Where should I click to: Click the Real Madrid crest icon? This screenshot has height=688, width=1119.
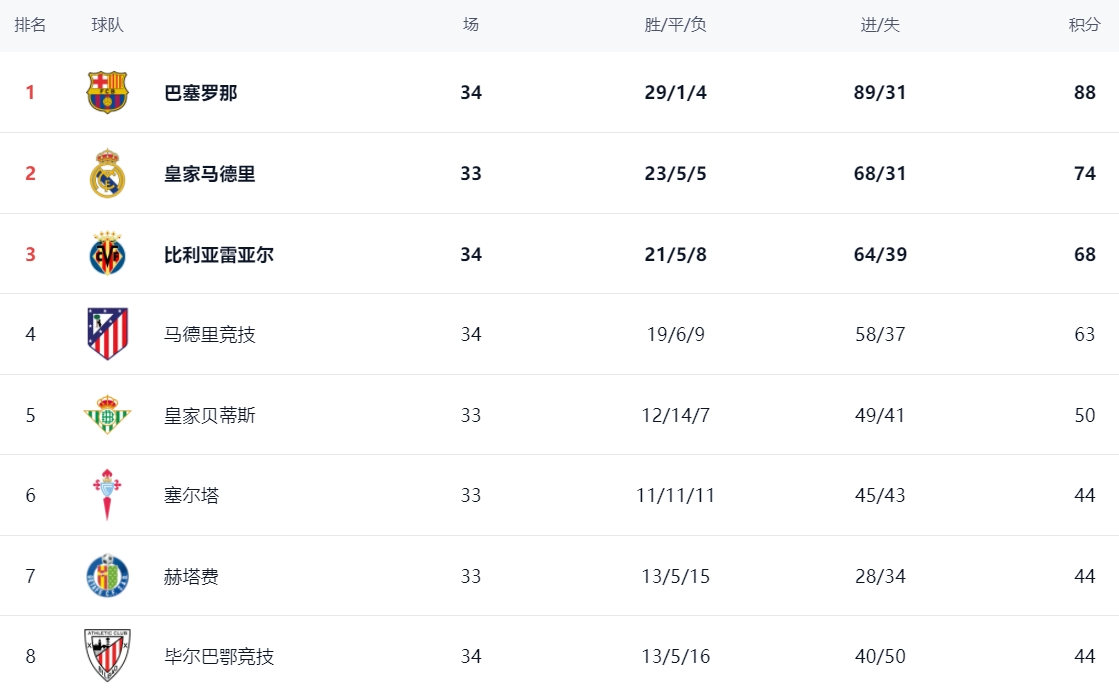(x=107, y=173)
